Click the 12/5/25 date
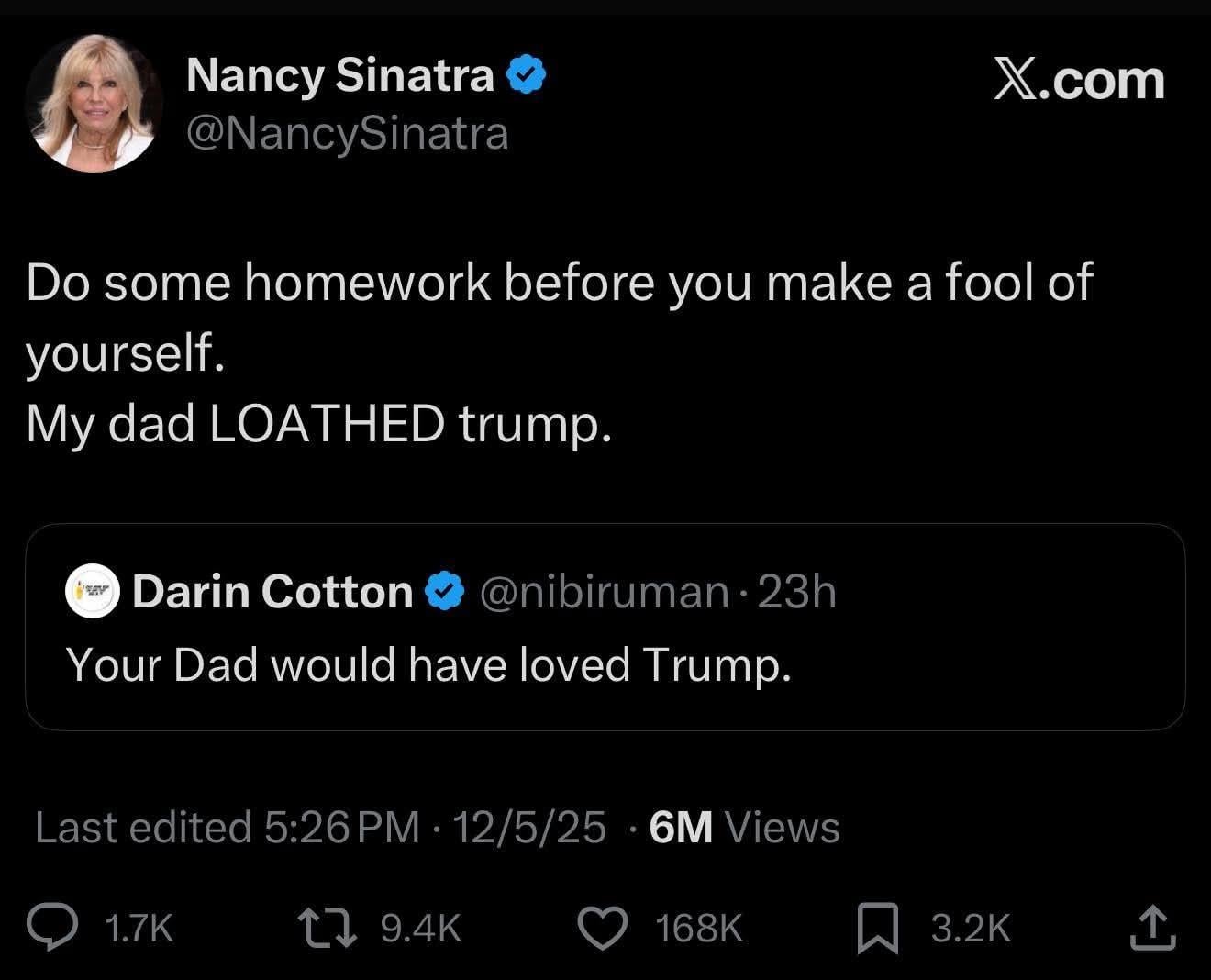 pyautogui.click(x=529, y=828)
